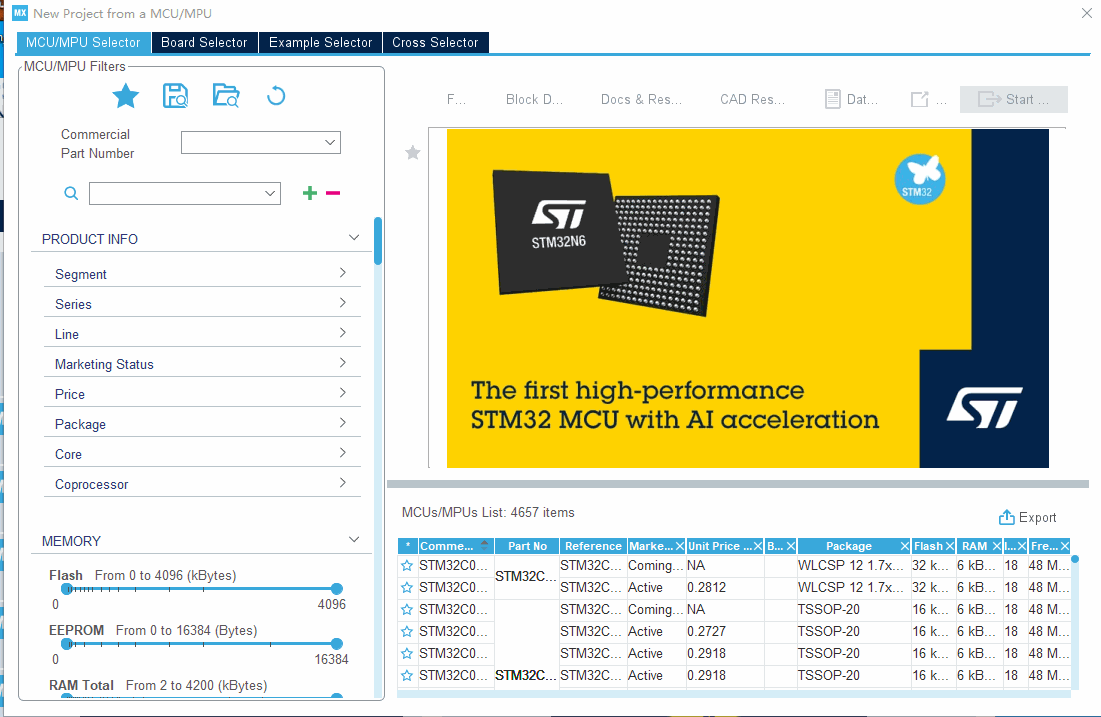Load a saved search filter folder icon
Screen dimensions: 1101x717
coord(225,96)
